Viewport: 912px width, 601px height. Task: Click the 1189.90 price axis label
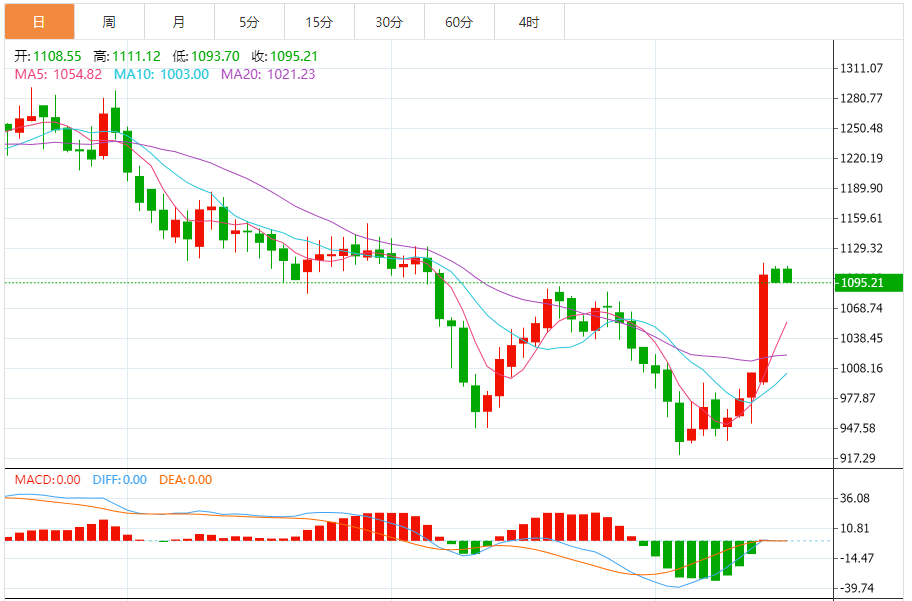click(861, 189)
